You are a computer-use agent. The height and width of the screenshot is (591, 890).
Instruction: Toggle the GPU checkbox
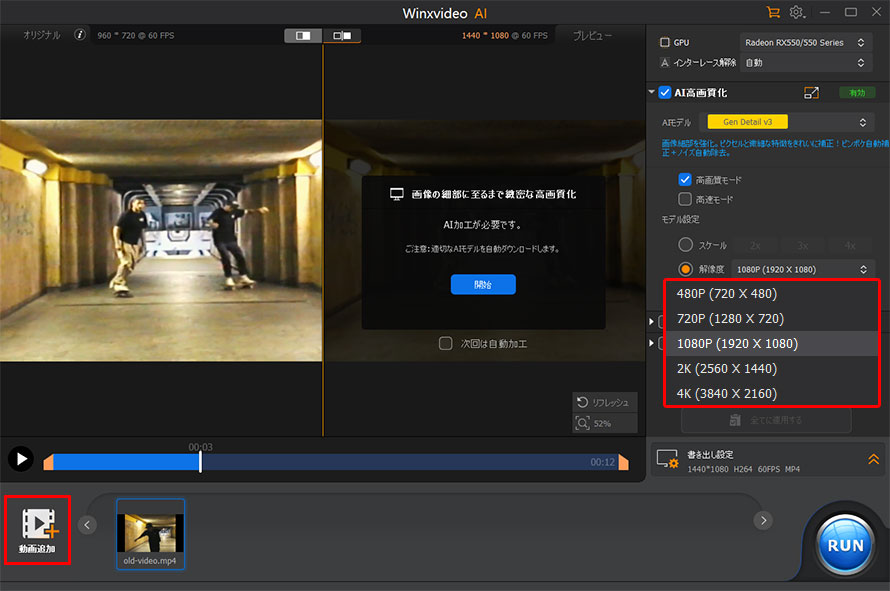tap(665, 43)
